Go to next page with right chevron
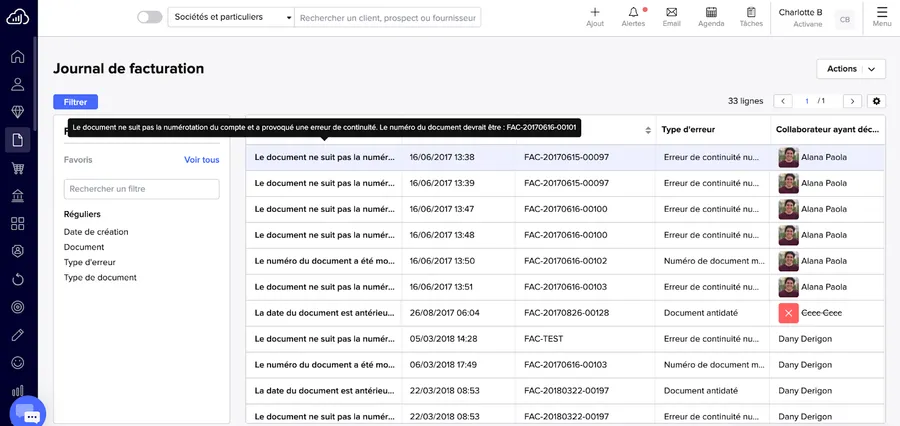 tap(852, 101)
